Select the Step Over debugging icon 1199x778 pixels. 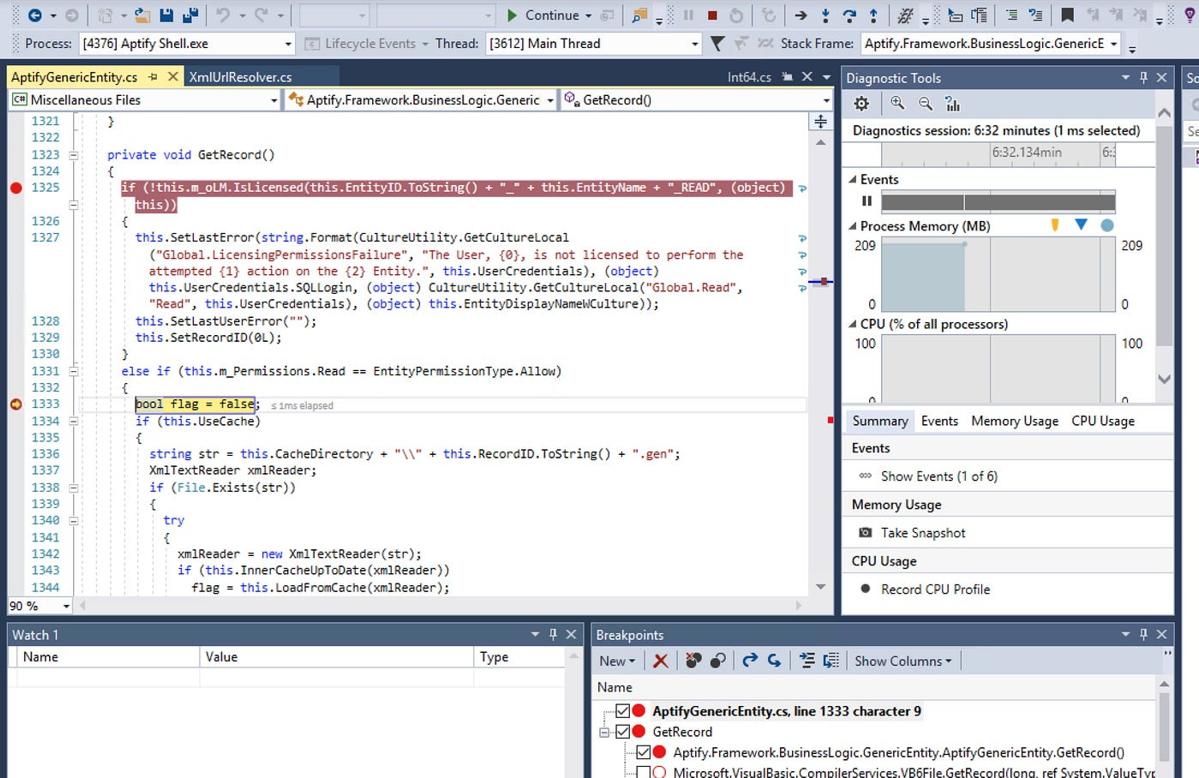(x=851, y=15)
